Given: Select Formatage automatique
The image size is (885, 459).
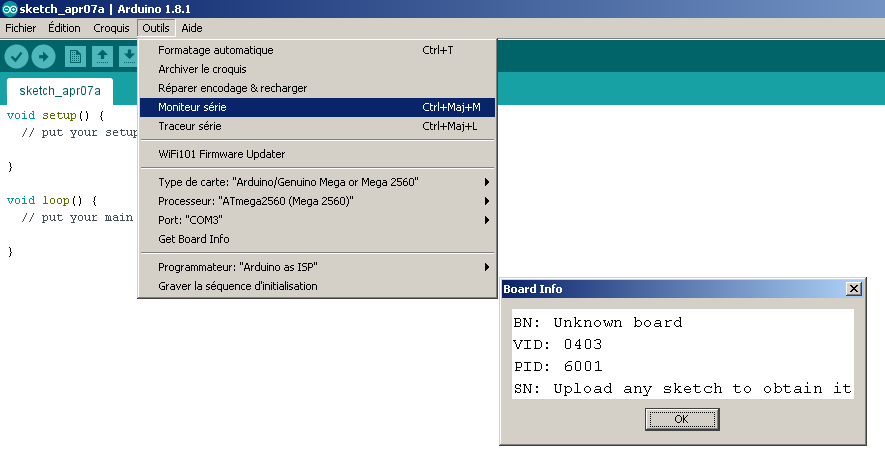Looking at the screenshot, I should coord(317,50).
